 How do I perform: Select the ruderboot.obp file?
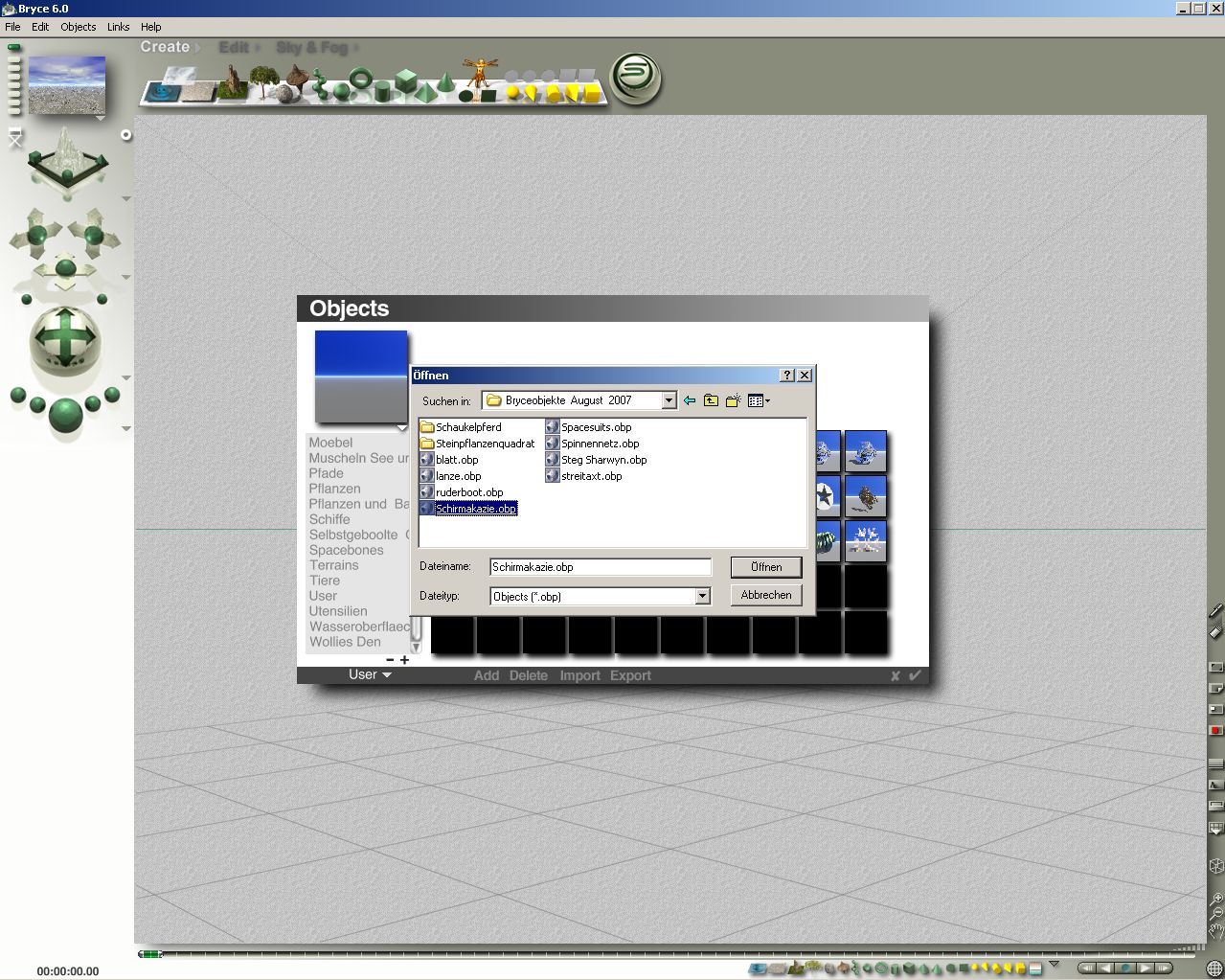pos(462,492)
